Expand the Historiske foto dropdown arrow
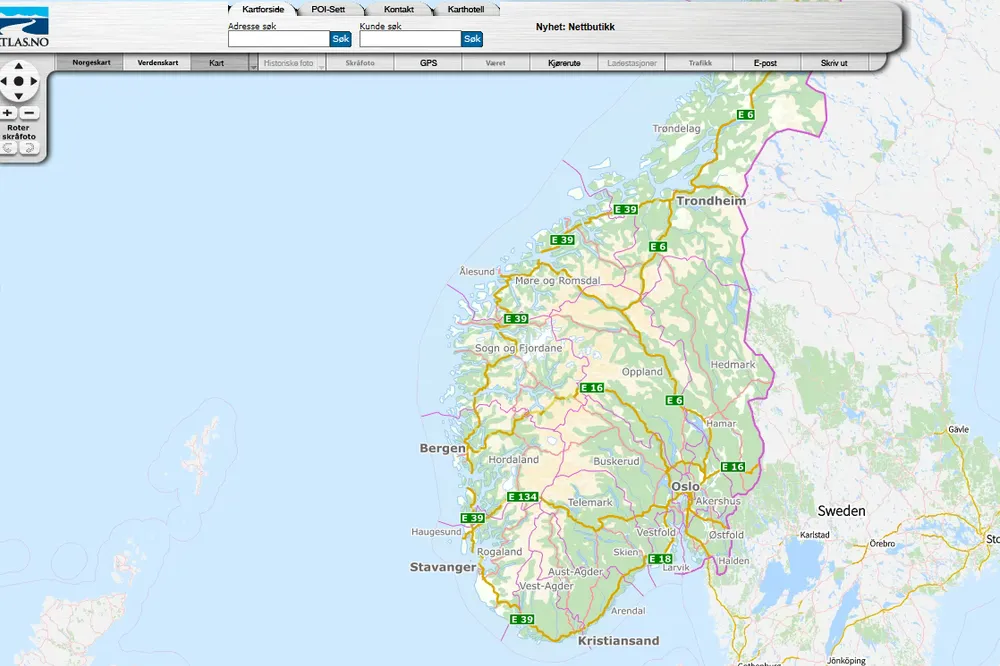Viewport: 1000px width, 666px height. pos(321,65)
